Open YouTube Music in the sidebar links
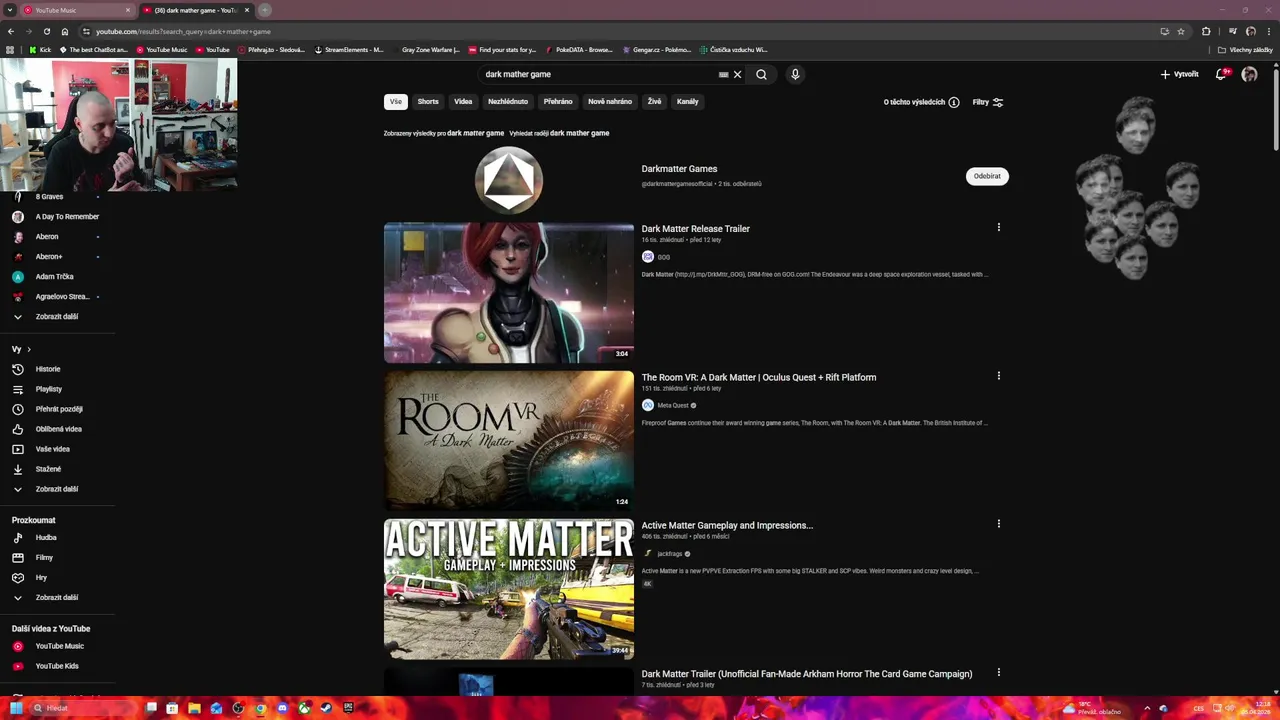Viewport: 1280px width, 720px height. click(59, 646)
